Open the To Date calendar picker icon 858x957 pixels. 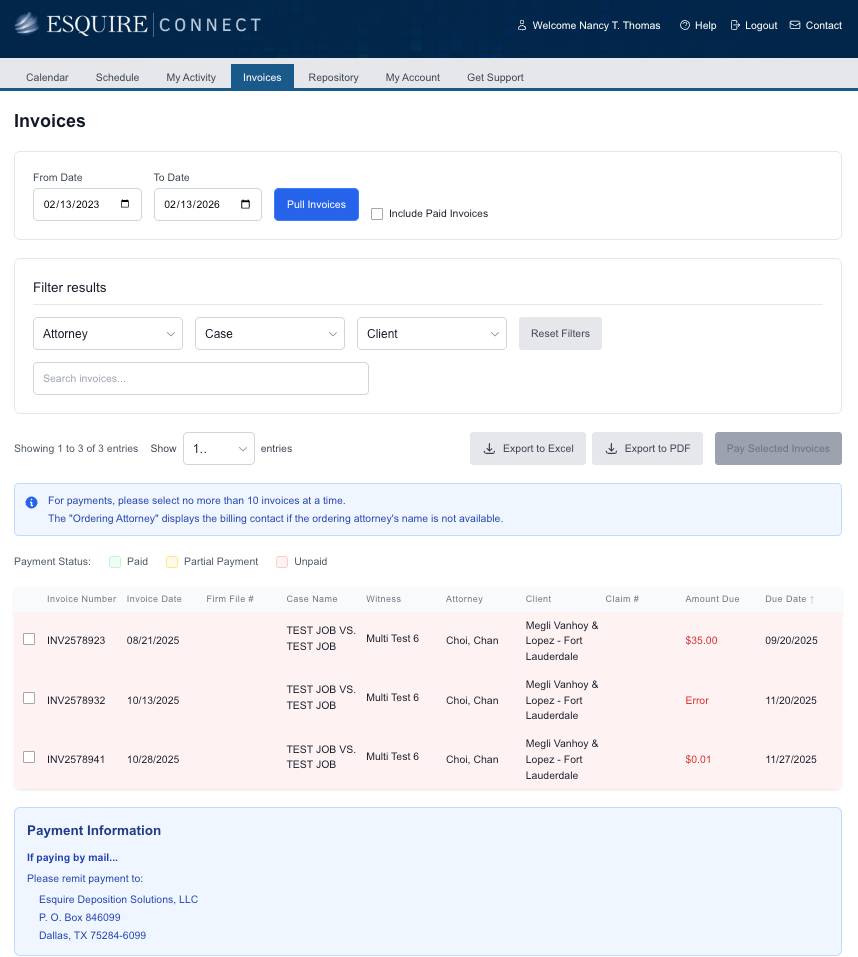point(245,204)
